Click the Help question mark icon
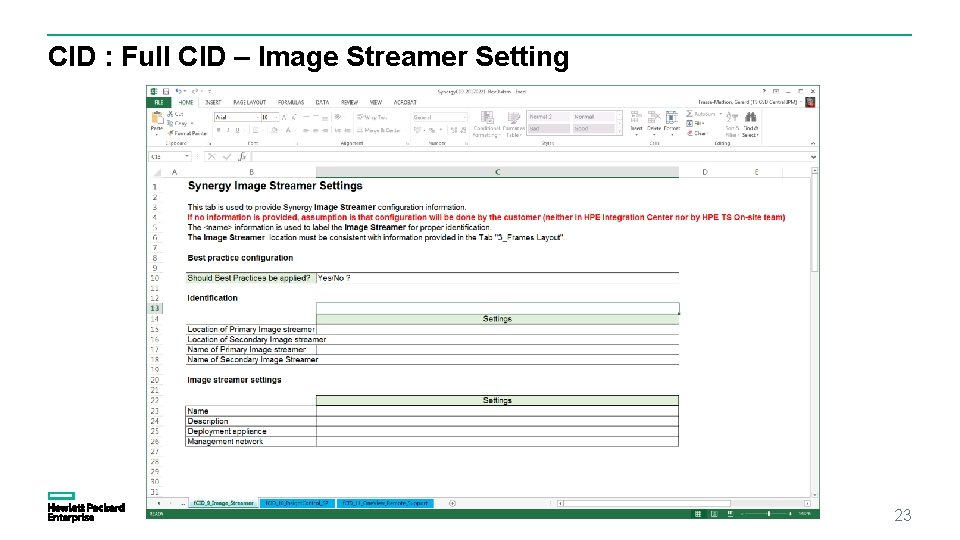This screenshot has height=540, width=960. [763, 91]
